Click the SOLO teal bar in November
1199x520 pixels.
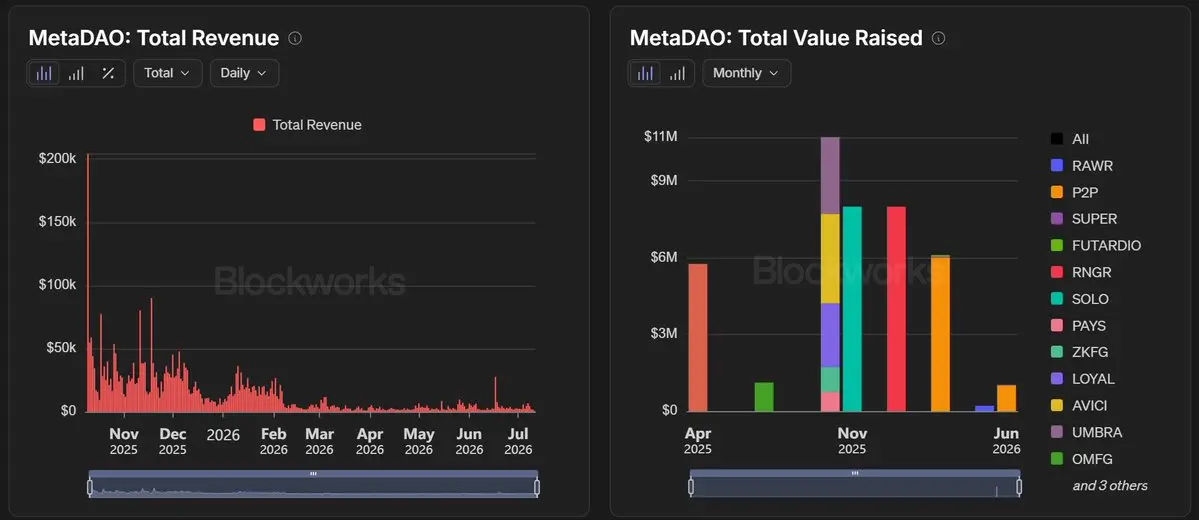tap(852, 309)
